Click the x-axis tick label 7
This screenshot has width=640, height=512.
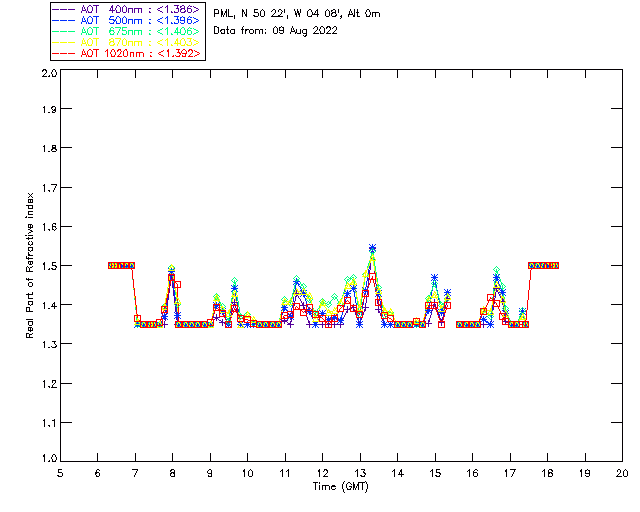(135, 473)
